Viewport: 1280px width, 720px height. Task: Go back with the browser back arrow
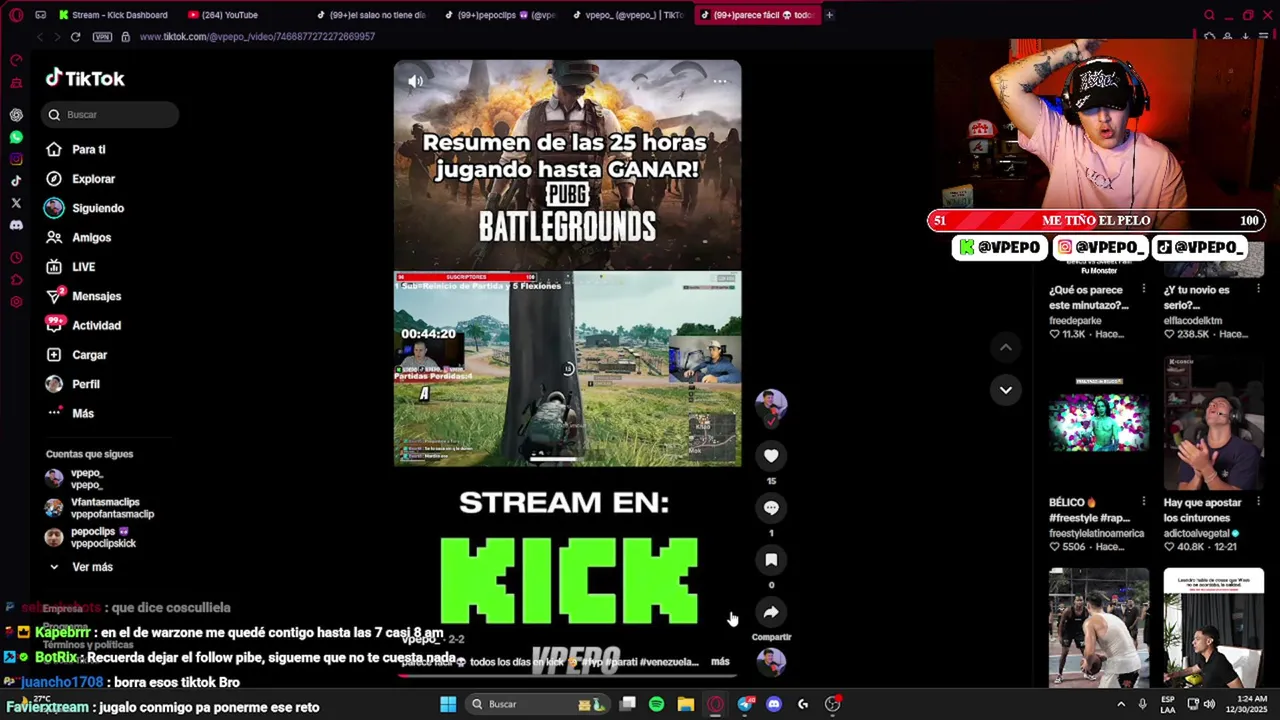[x=40, y=37]
